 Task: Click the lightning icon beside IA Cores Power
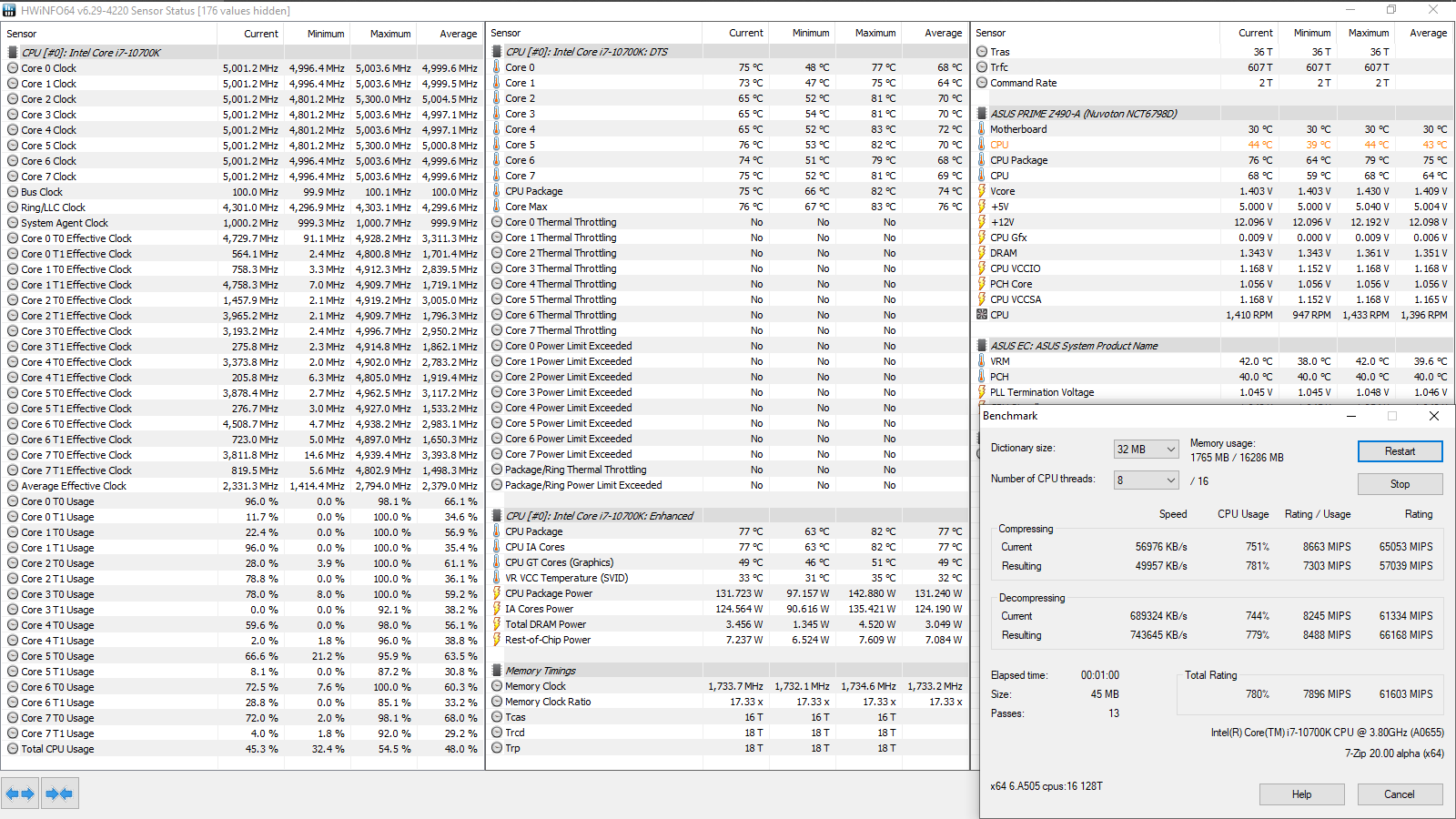(x=497, y=609)
